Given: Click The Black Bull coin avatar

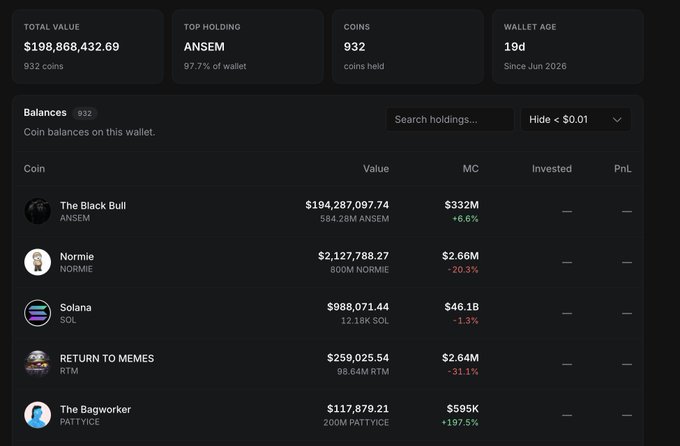Looking at the screenshot, I should click(38, 211).
